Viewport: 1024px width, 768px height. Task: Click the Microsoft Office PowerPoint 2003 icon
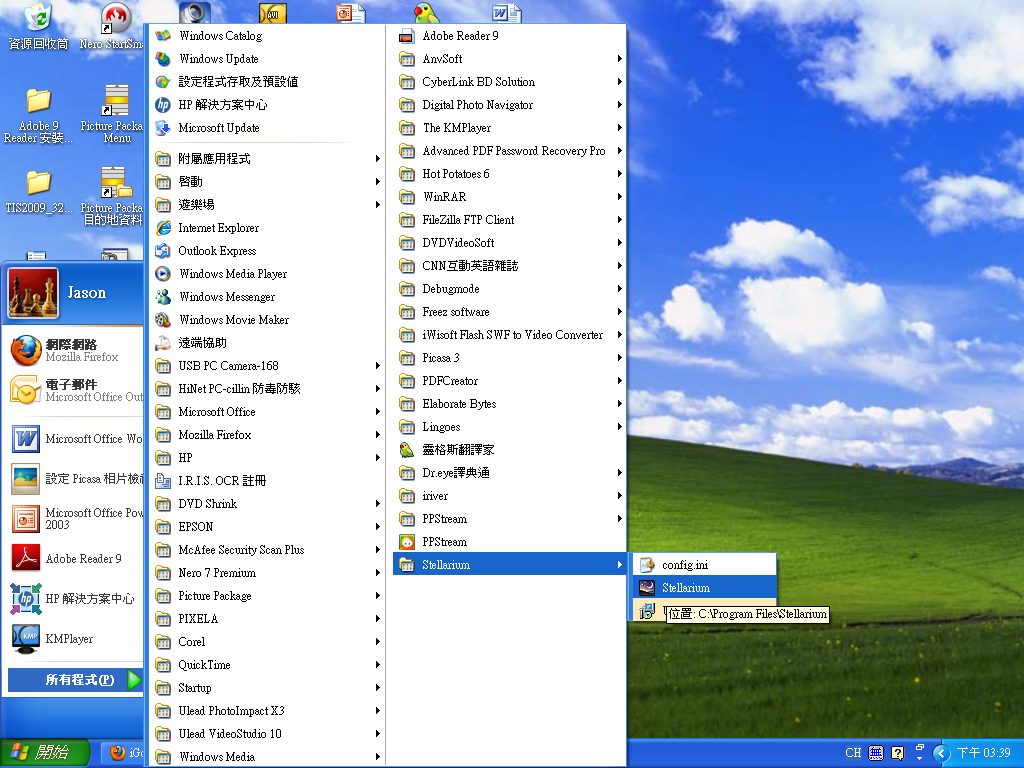tap(26, 519)
